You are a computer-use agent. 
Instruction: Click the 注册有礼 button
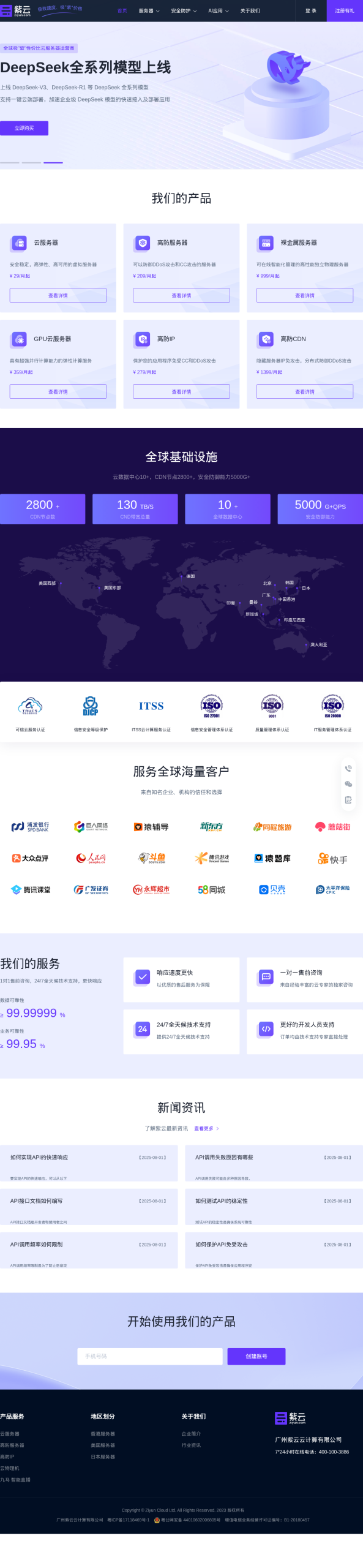[344, 11]
